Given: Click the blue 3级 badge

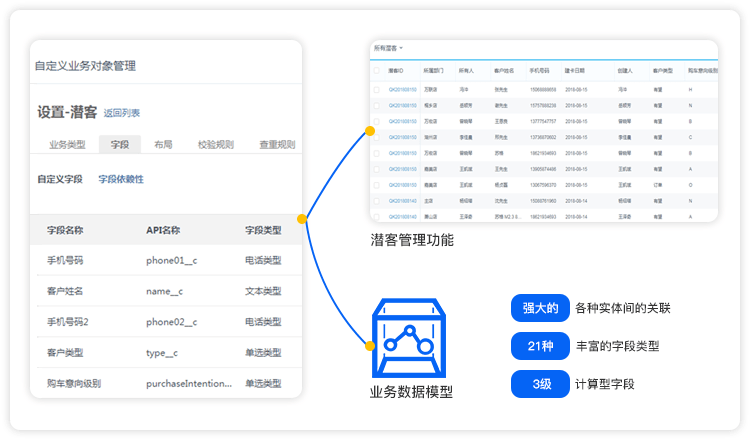Looking at the screenshot, I should click(x=539, y=383).
